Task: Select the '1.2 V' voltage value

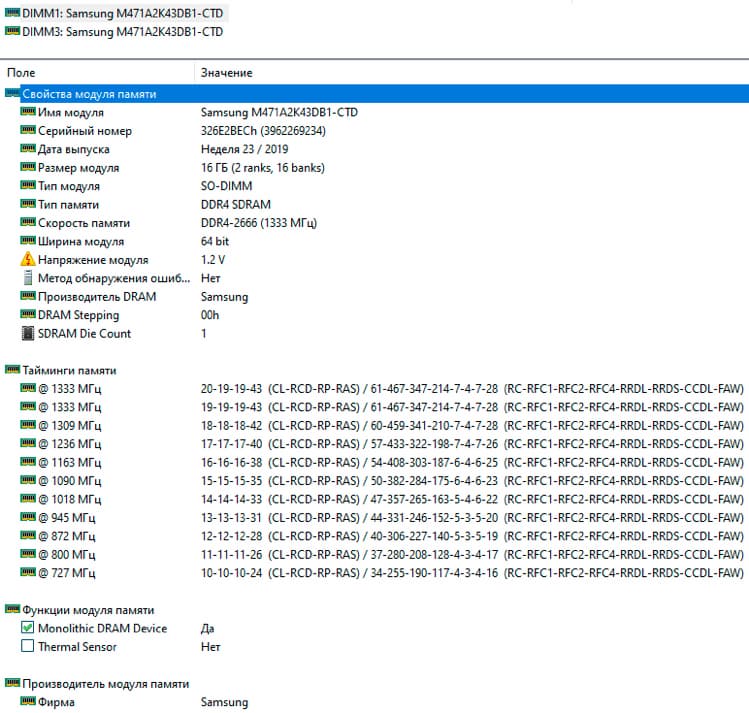Action: coord(213,260)
